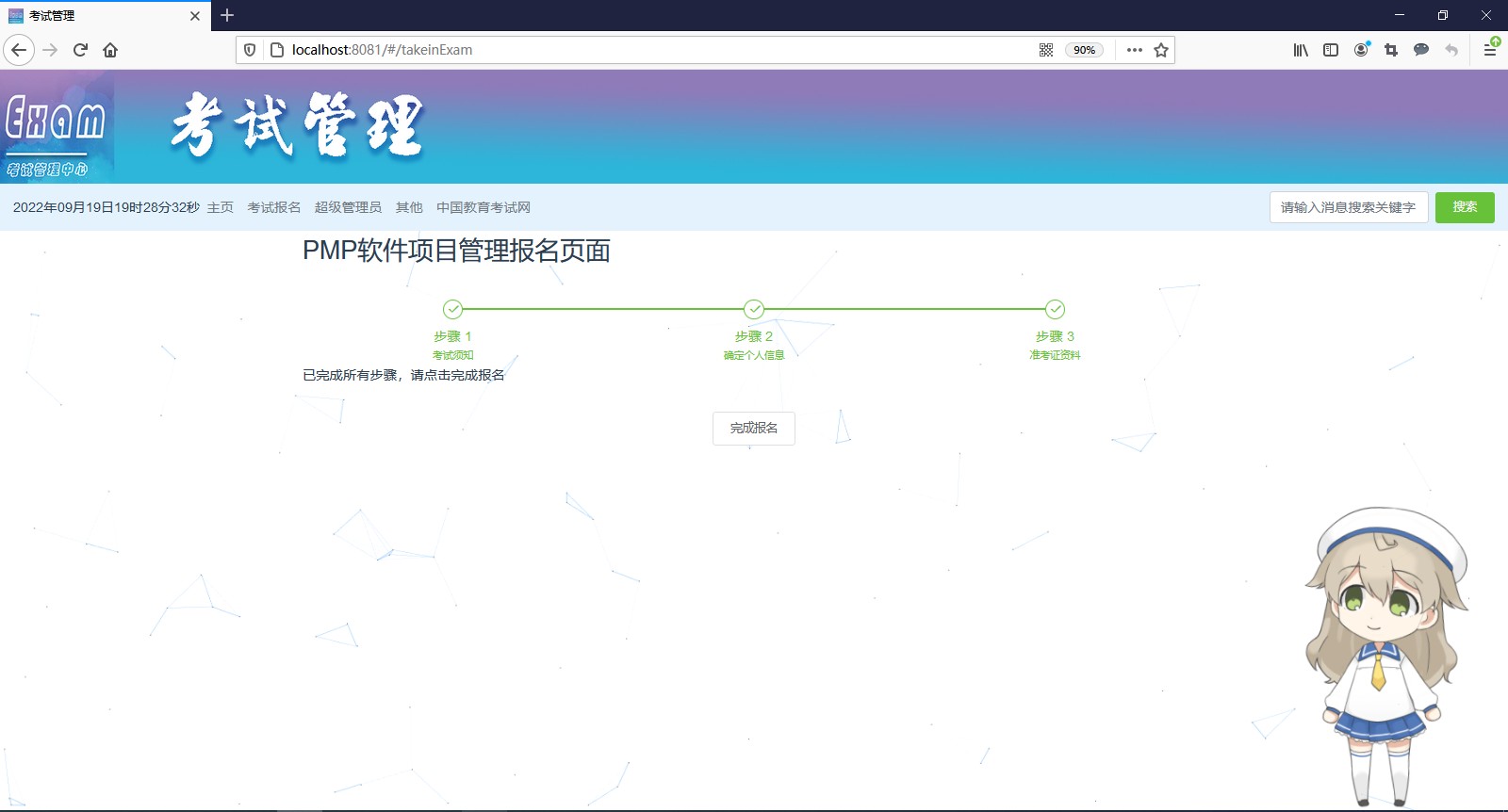Click the PMP软件项目管理报名页面 heading
The height and width of the screenshot is (812, 1508).
(456, 251)
